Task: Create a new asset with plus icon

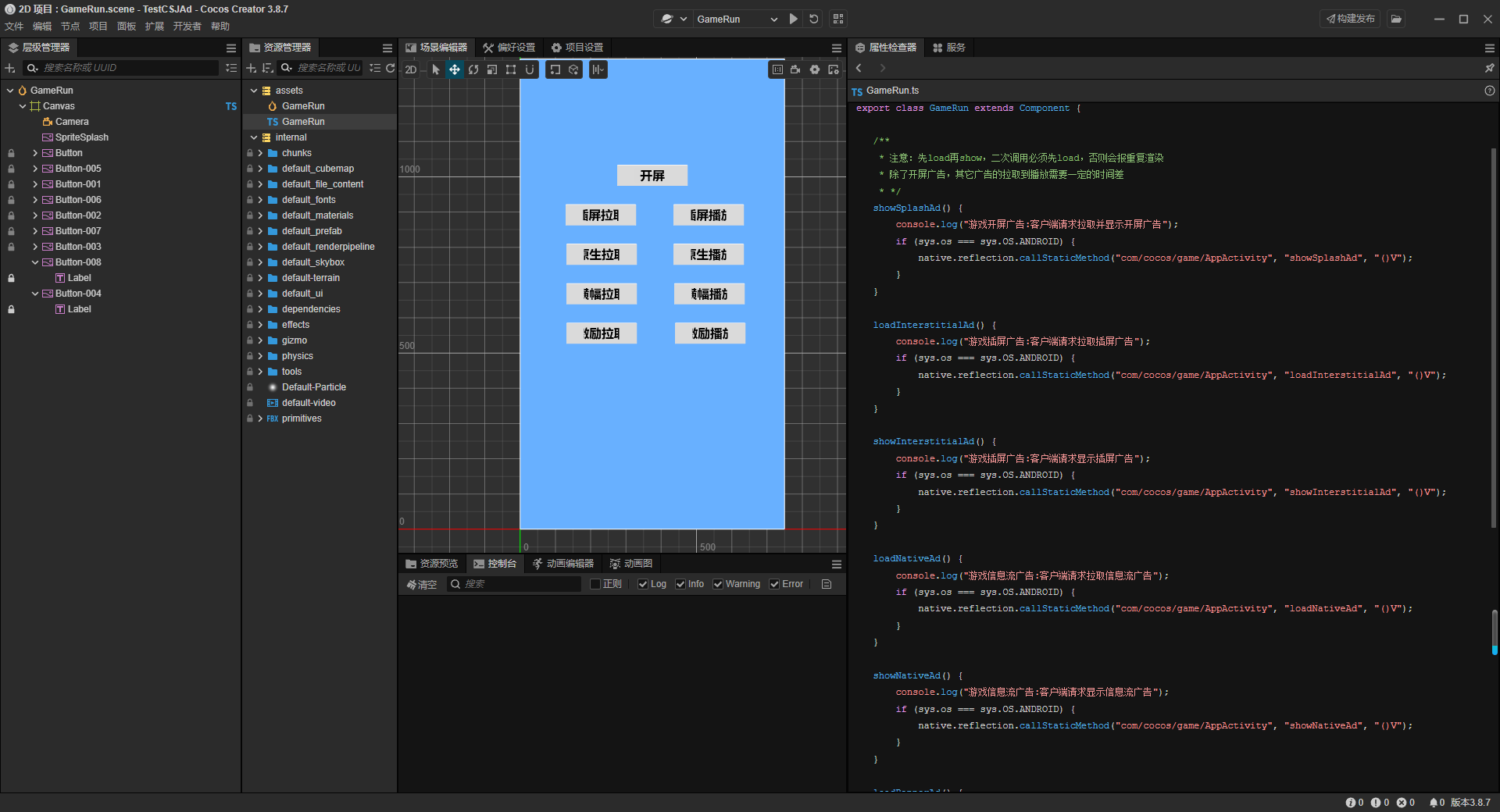Action: coord(252,68)
